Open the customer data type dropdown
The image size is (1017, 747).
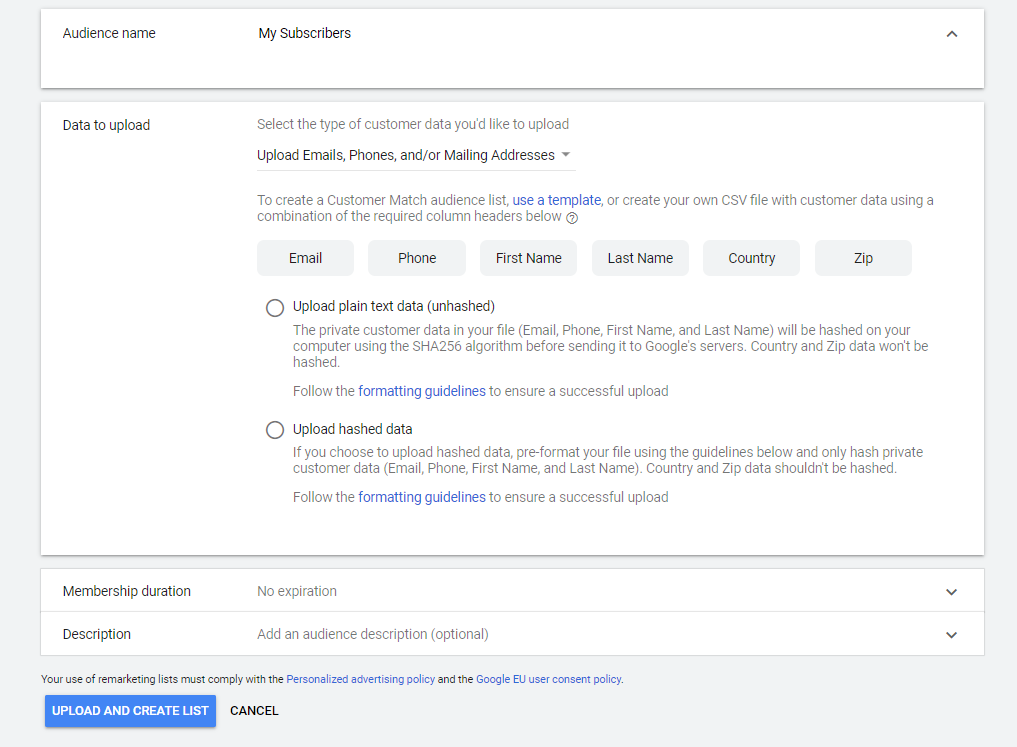pos(415,155)
